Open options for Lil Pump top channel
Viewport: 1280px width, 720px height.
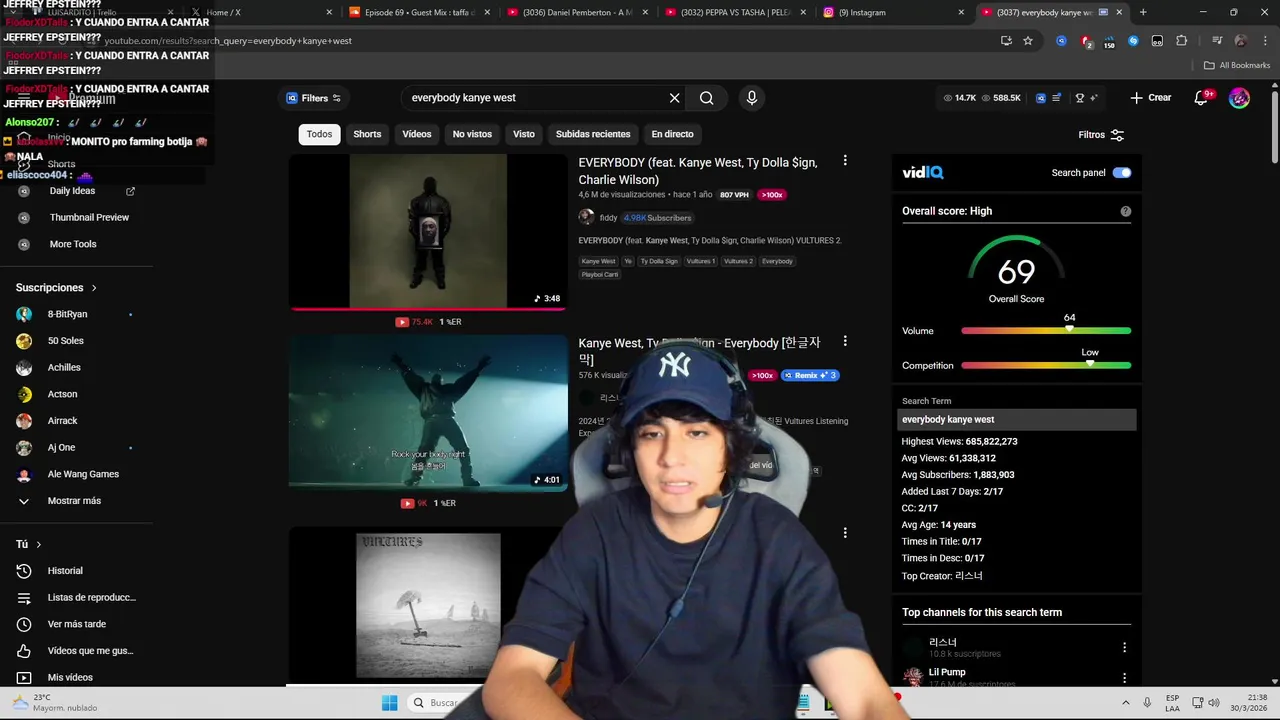(1124, 677)
